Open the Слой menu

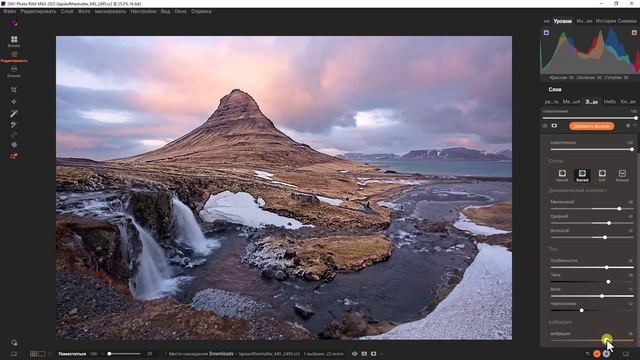click(67, 11)
